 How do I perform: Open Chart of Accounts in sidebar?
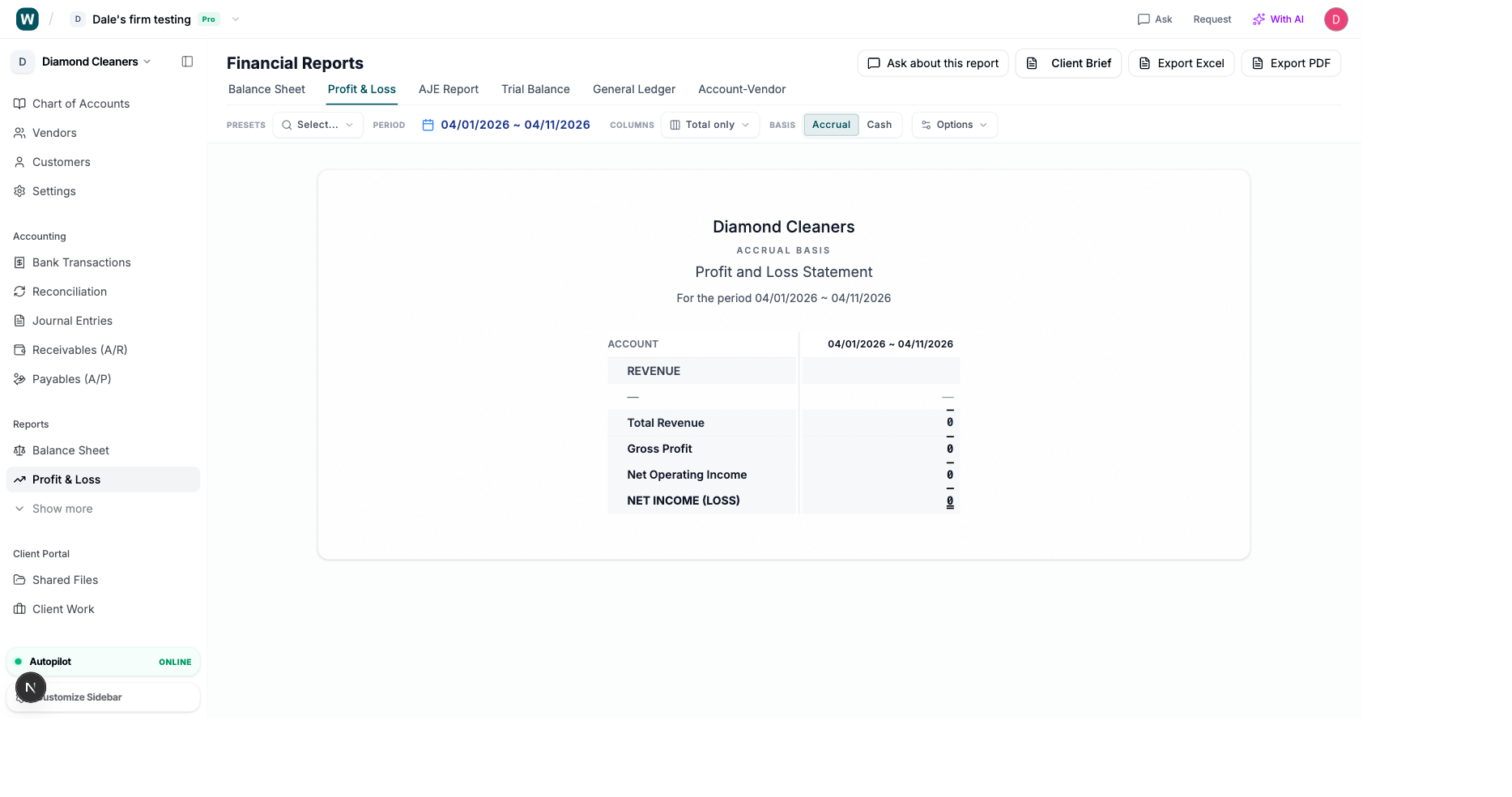pos(80,104)
